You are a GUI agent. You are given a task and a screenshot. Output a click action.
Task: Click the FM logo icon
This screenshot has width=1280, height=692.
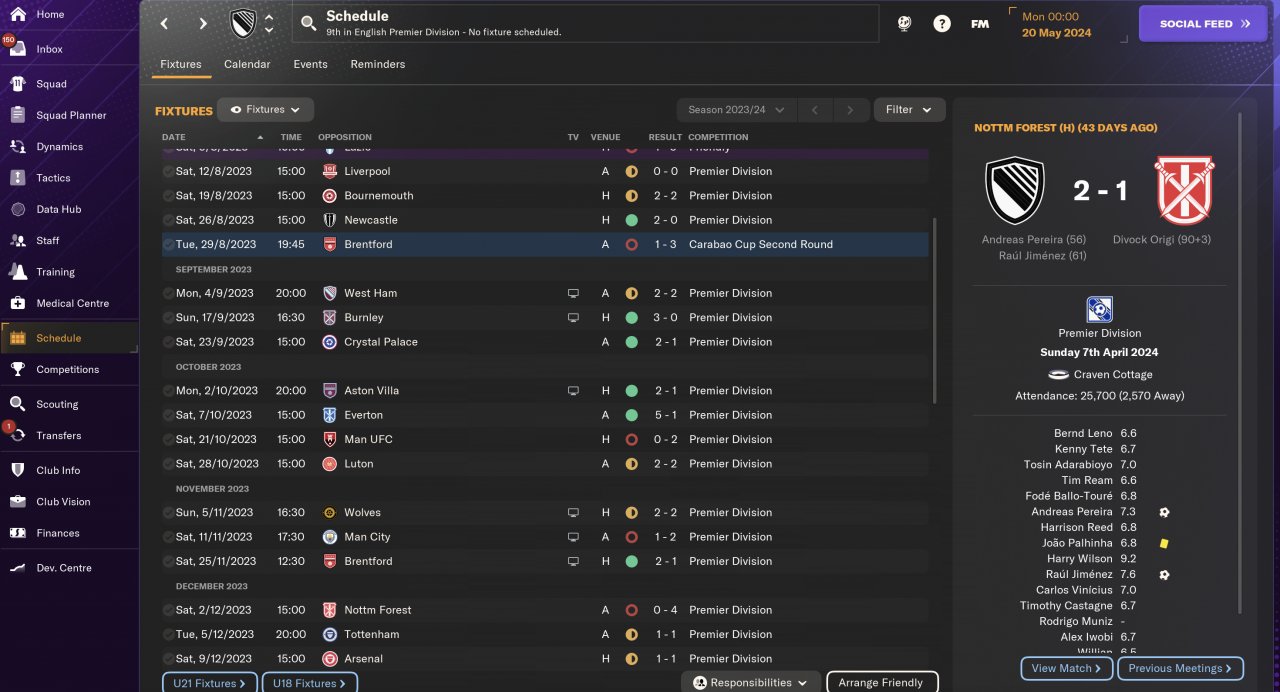pyautogui.click(x=980, y=24)
